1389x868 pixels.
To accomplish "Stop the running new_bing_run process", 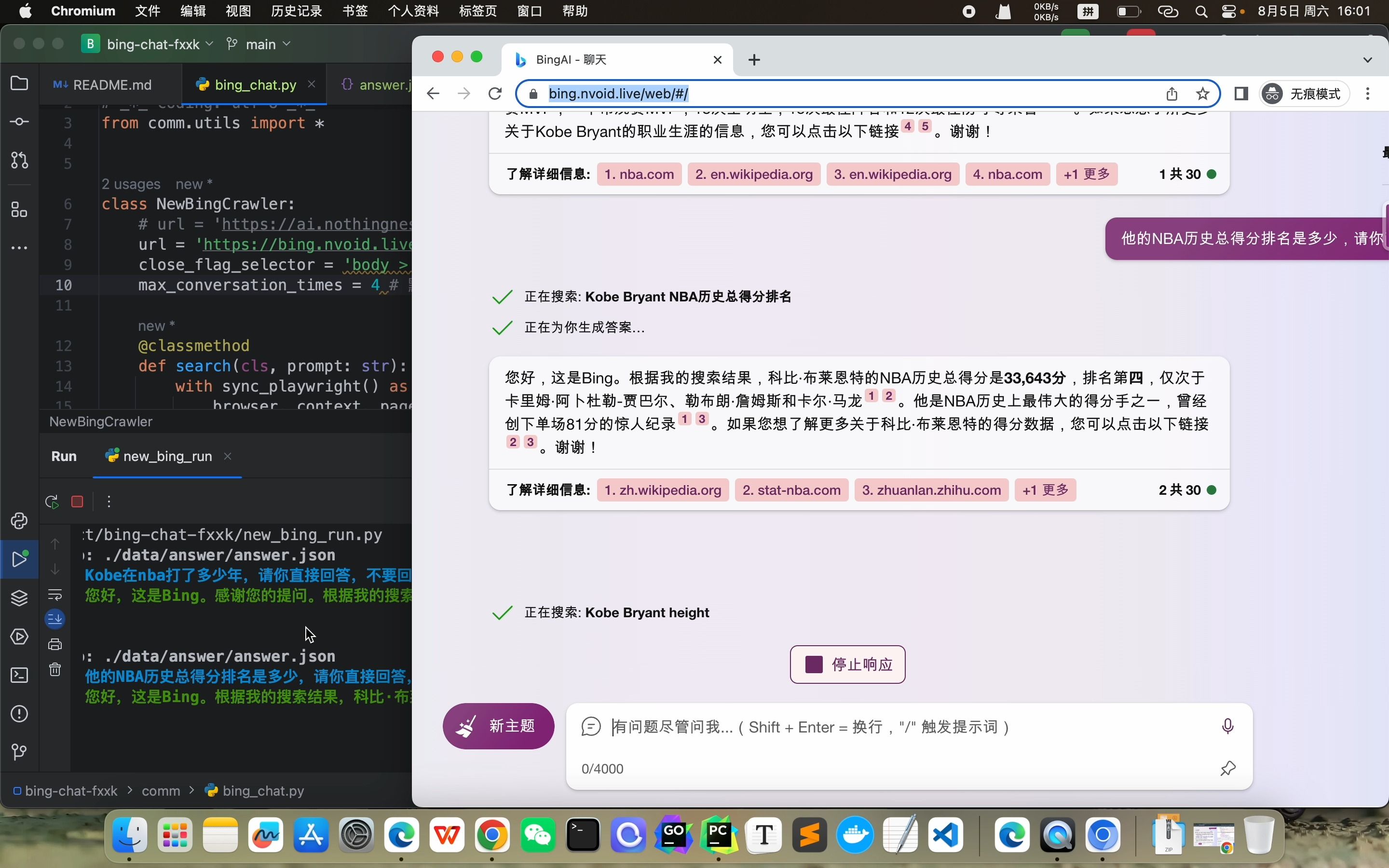I will [78, 502].
